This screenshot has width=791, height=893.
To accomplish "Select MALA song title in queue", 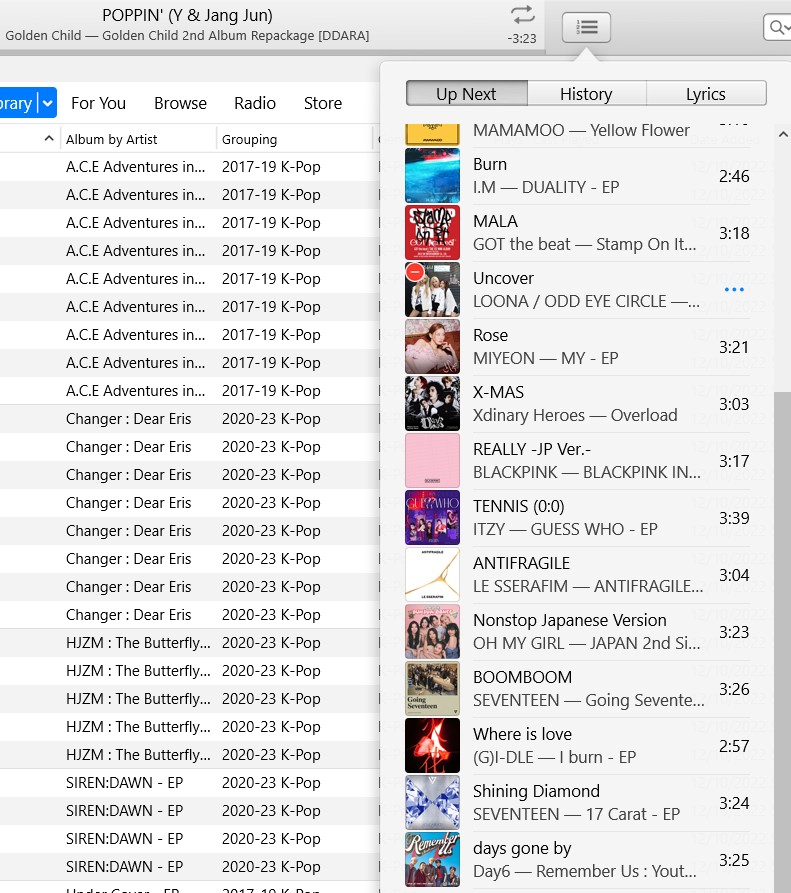I will [495, 221].
